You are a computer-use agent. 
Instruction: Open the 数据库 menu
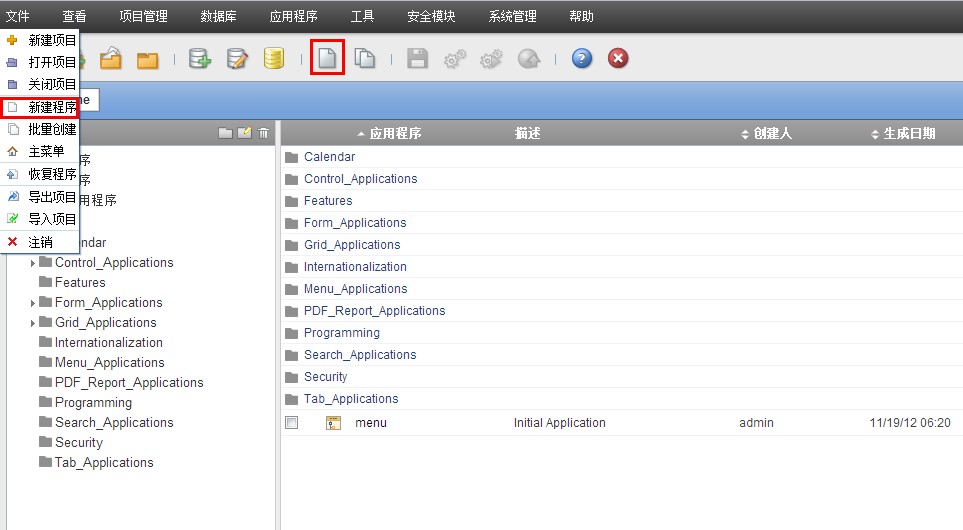[x=219, y=16]
